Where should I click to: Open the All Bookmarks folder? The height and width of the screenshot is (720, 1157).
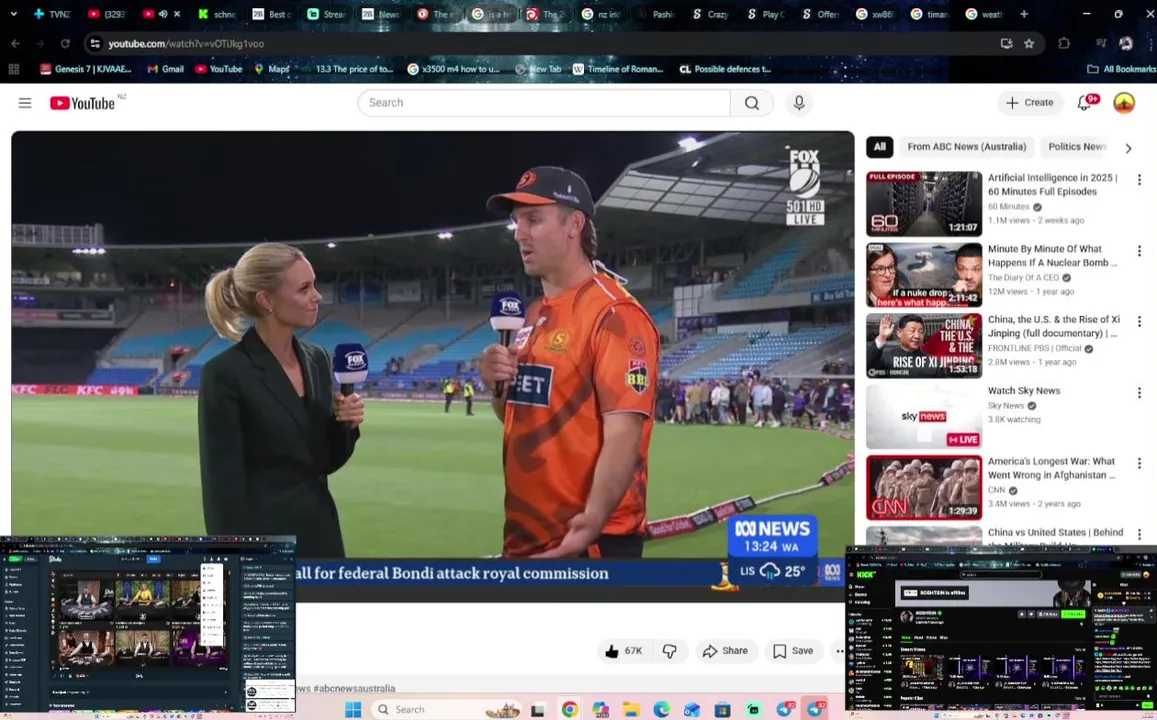click(1122, 69)
